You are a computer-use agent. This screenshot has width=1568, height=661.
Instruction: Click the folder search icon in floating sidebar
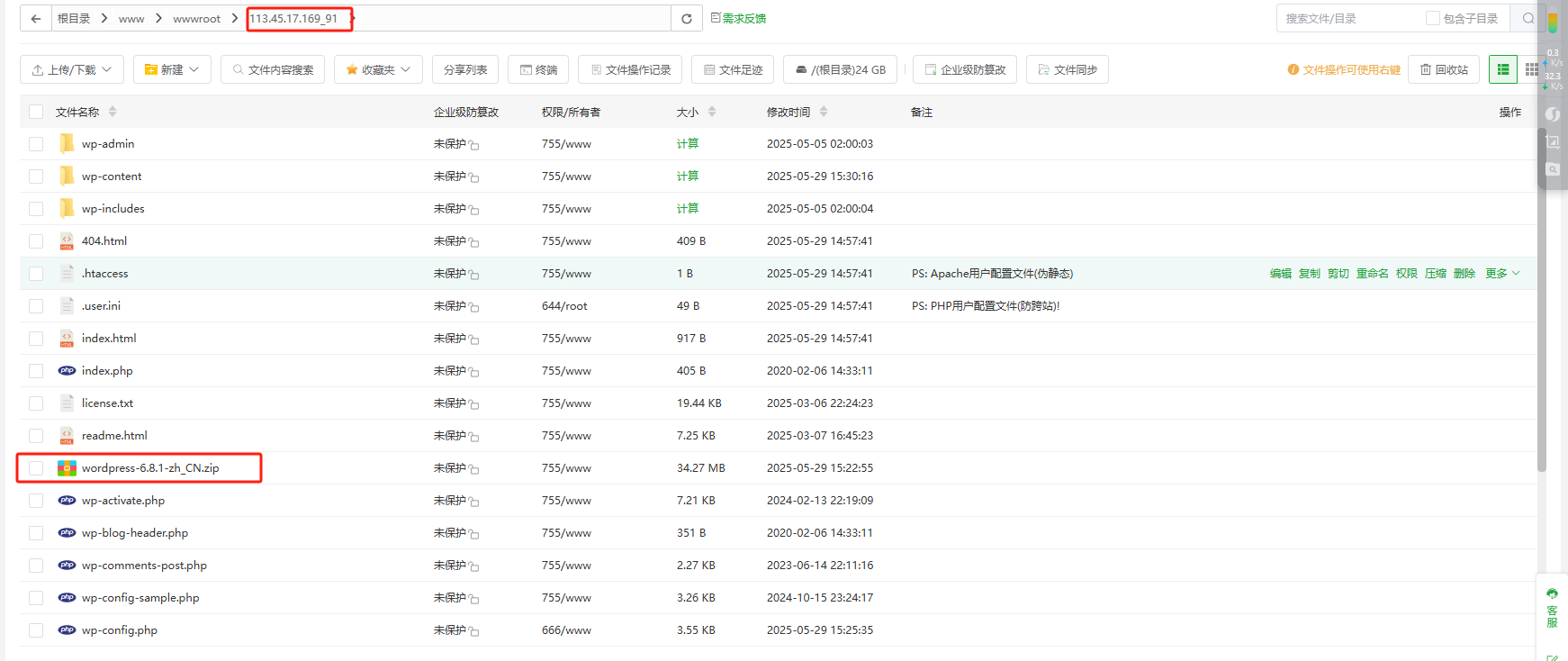[1552, 168]
